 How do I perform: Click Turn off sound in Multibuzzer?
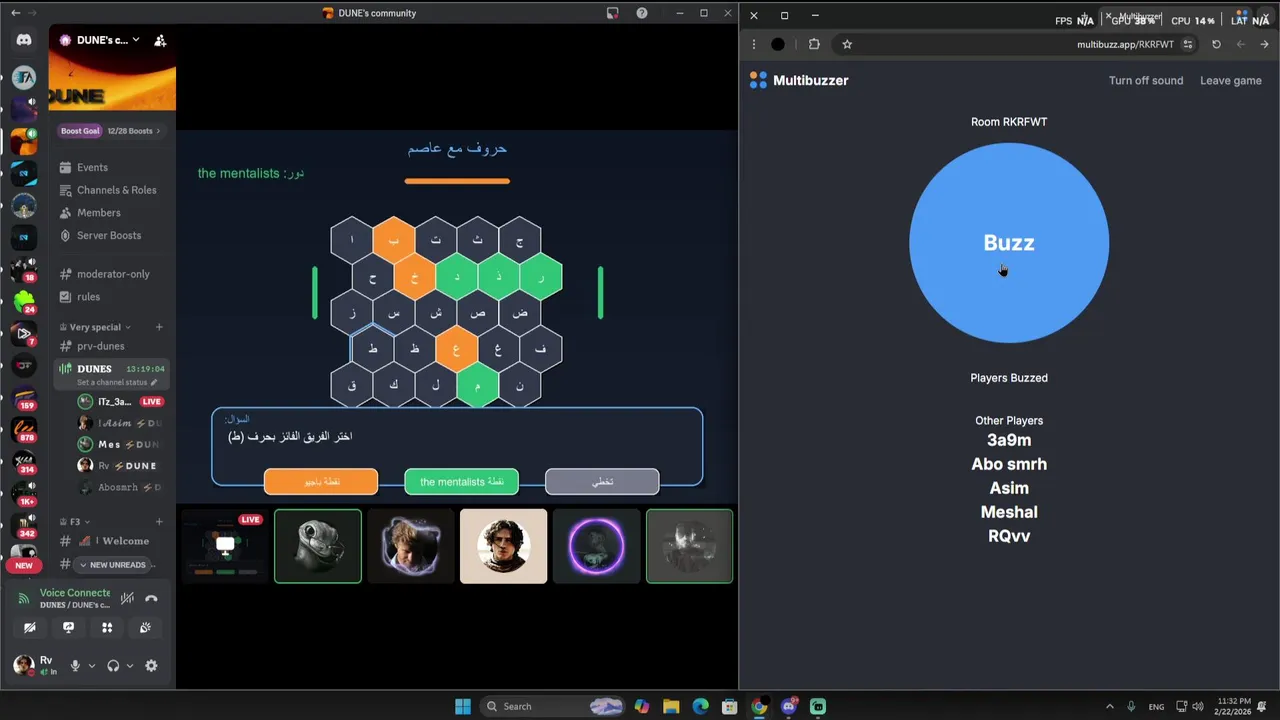1146,81
